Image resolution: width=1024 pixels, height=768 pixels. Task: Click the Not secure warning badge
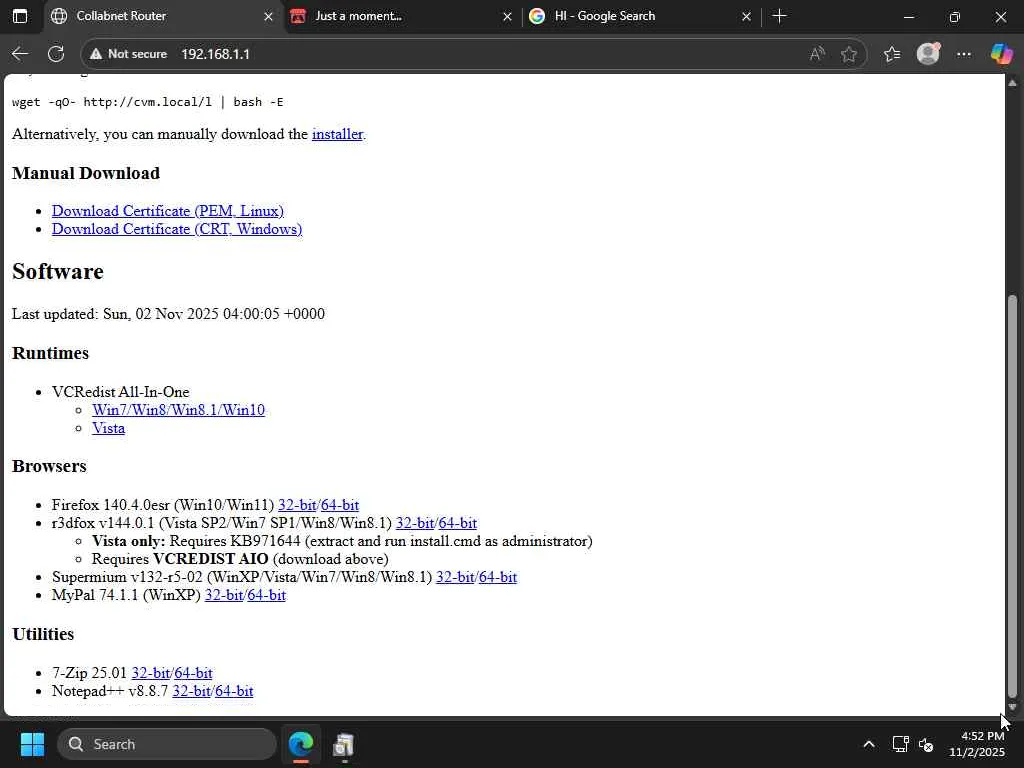pyautogui.click(x=128, y=54)
